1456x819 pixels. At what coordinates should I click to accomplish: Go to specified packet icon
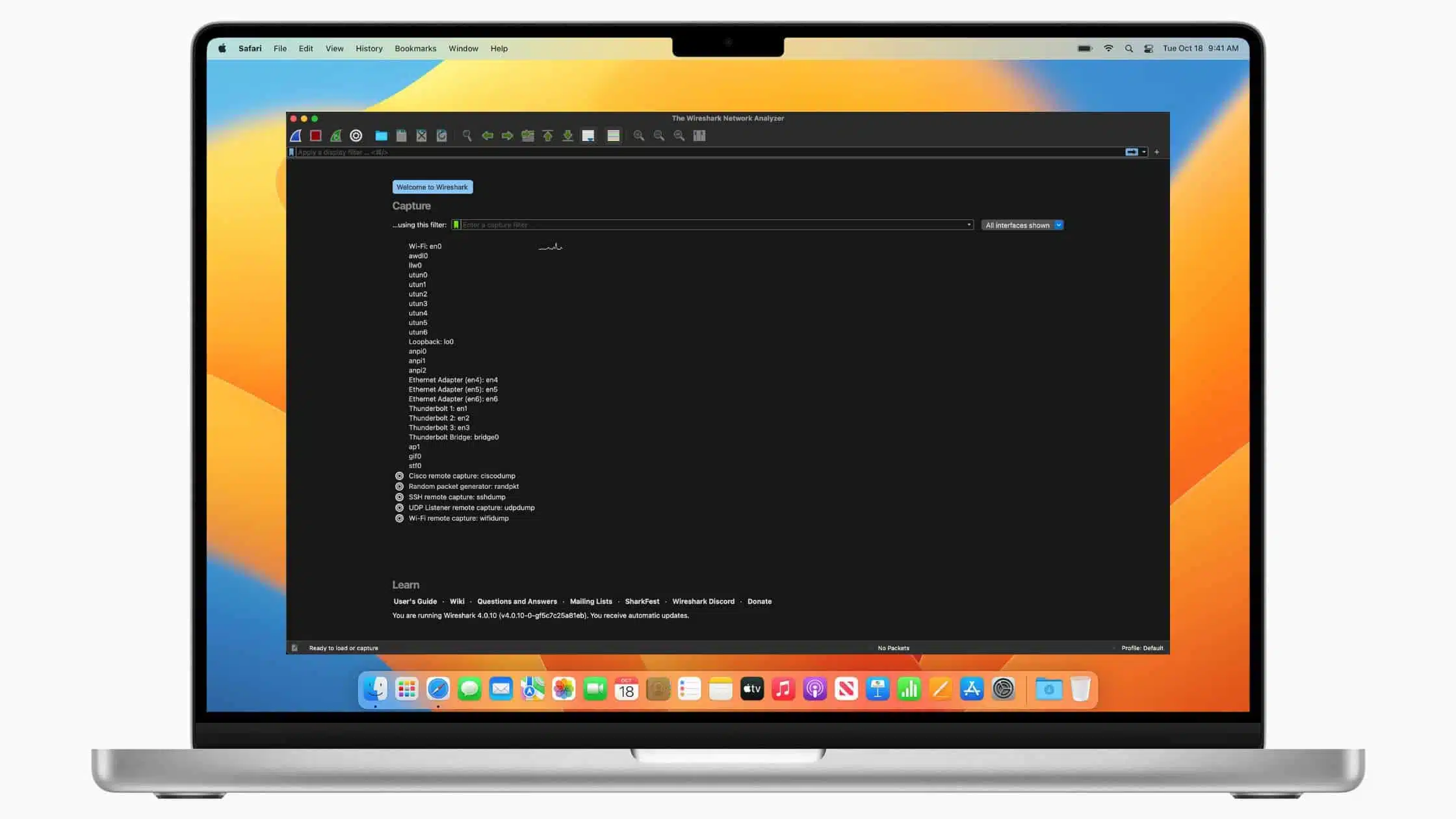[x=528, y=136]
